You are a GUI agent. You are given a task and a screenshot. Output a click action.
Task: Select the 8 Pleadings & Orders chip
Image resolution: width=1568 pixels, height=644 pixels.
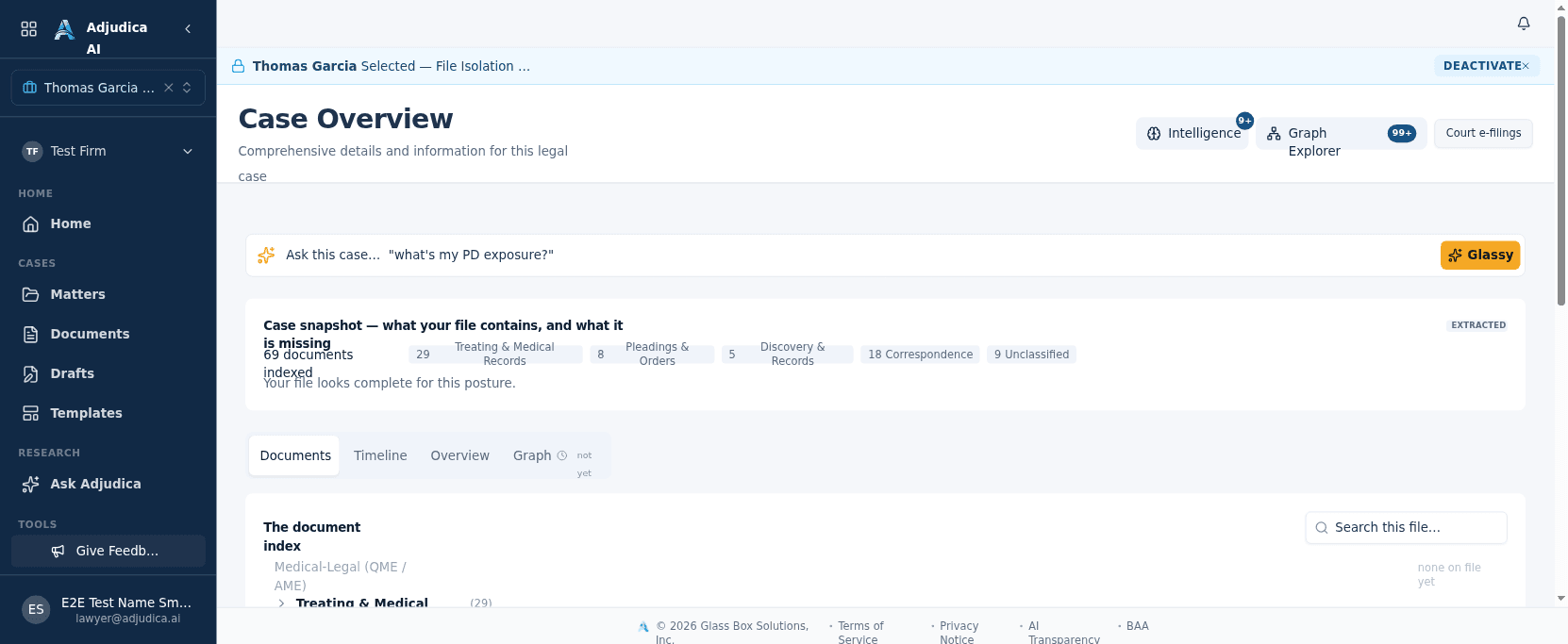click(x=652, y=355)
